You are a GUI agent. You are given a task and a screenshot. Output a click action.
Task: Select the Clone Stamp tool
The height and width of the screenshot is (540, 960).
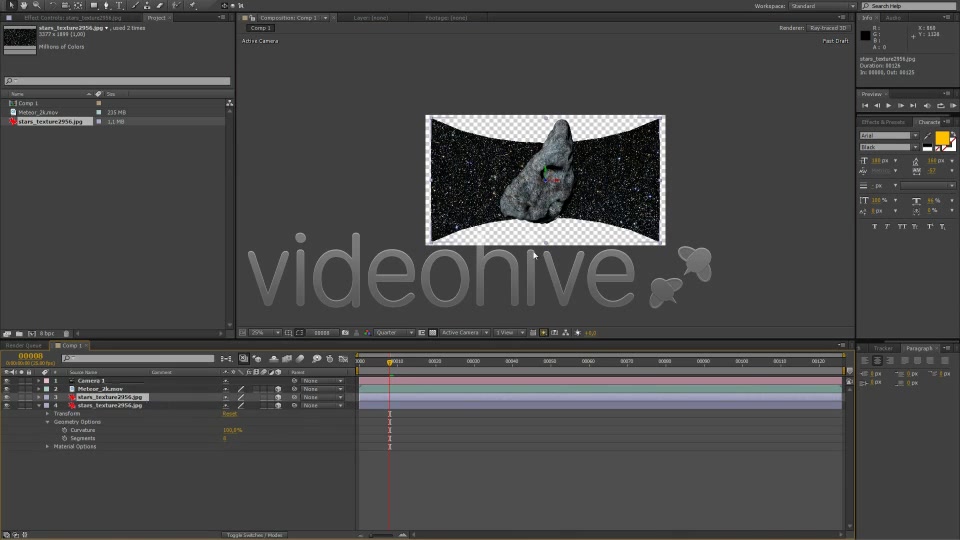pos(148,6)
